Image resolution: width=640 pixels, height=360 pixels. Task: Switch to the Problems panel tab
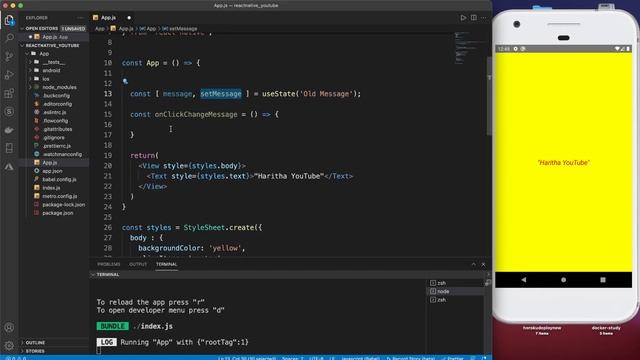[109, 264]
